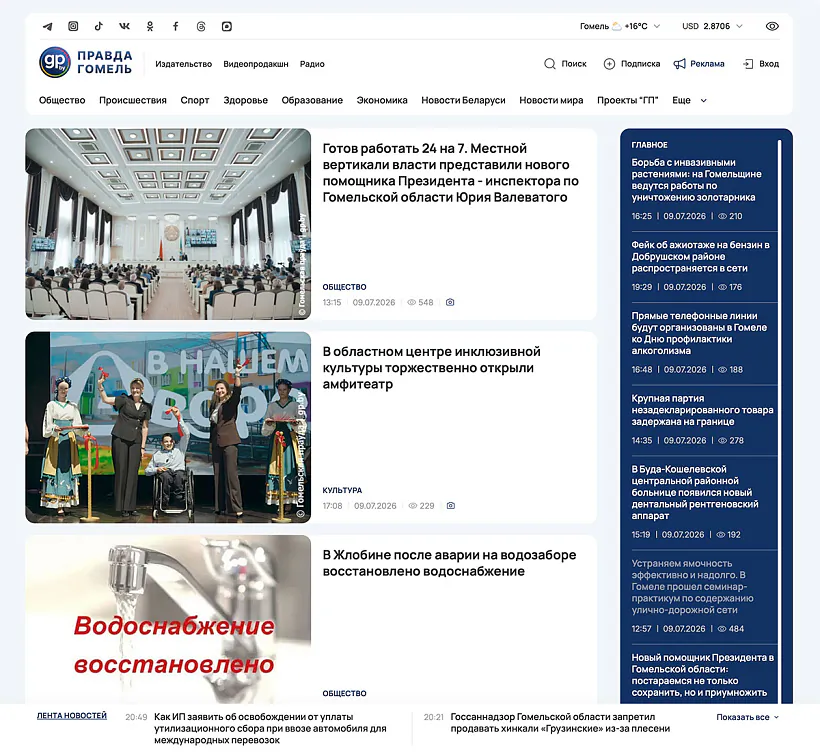The height and width of the screenshot is (752, 820).
Task: Click the ОБЩЕСТВО tag on the Валеватый article
Action: (344, 287)
